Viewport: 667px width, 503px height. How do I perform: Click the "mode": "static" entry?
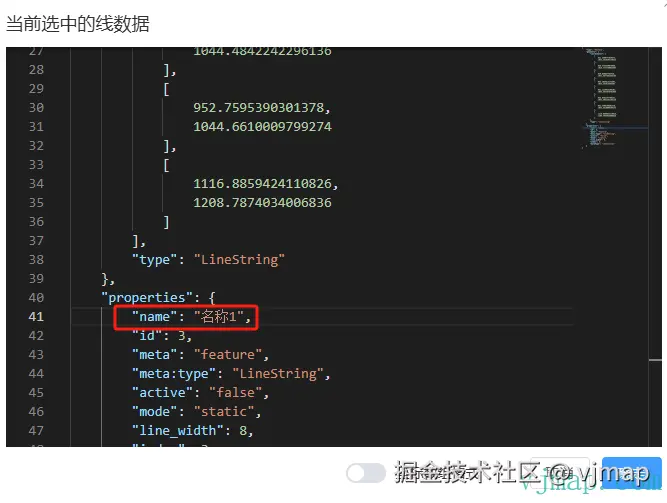196,412
